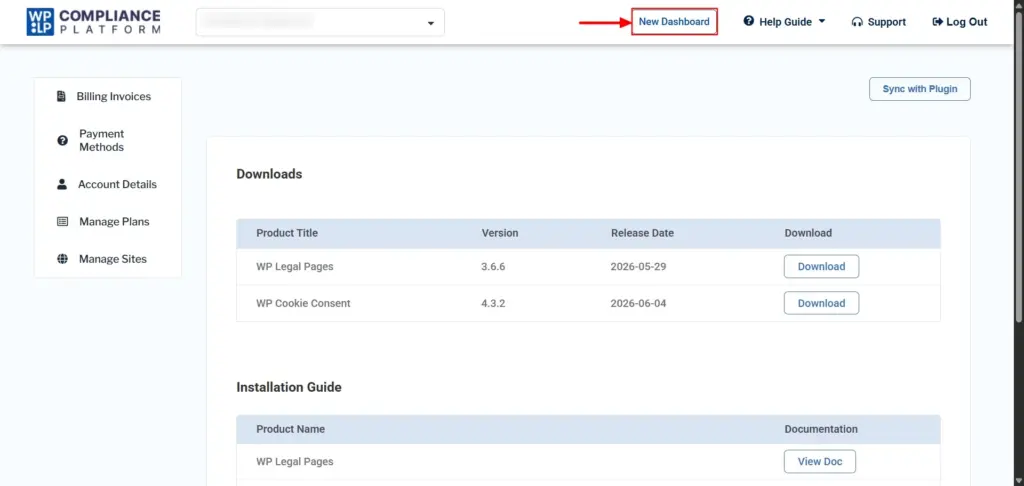Click the Account Details person icon
1024x486 pixels.
coord(62,184)
